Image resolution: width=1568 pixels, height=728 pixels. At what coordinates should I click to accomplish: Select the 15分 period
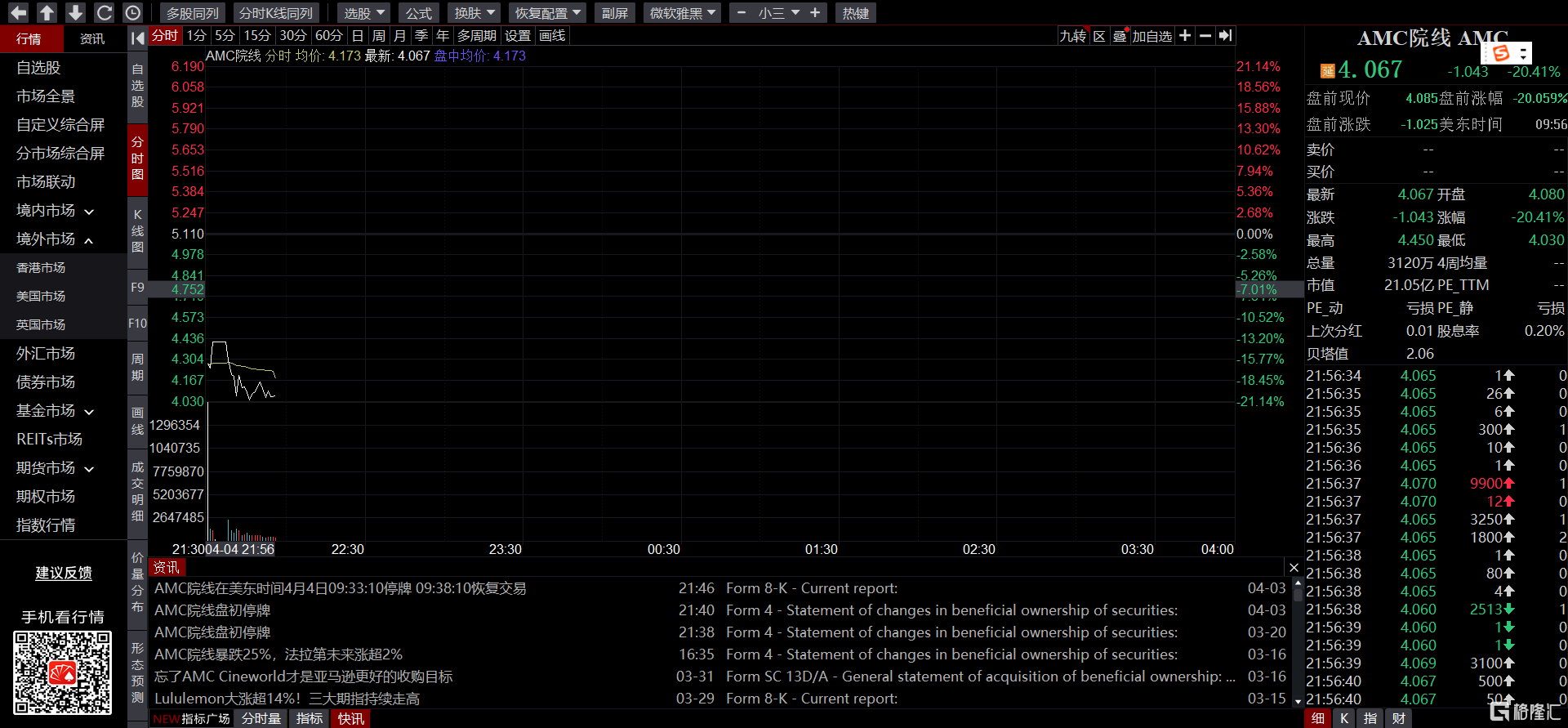click(x=257, y=36)
